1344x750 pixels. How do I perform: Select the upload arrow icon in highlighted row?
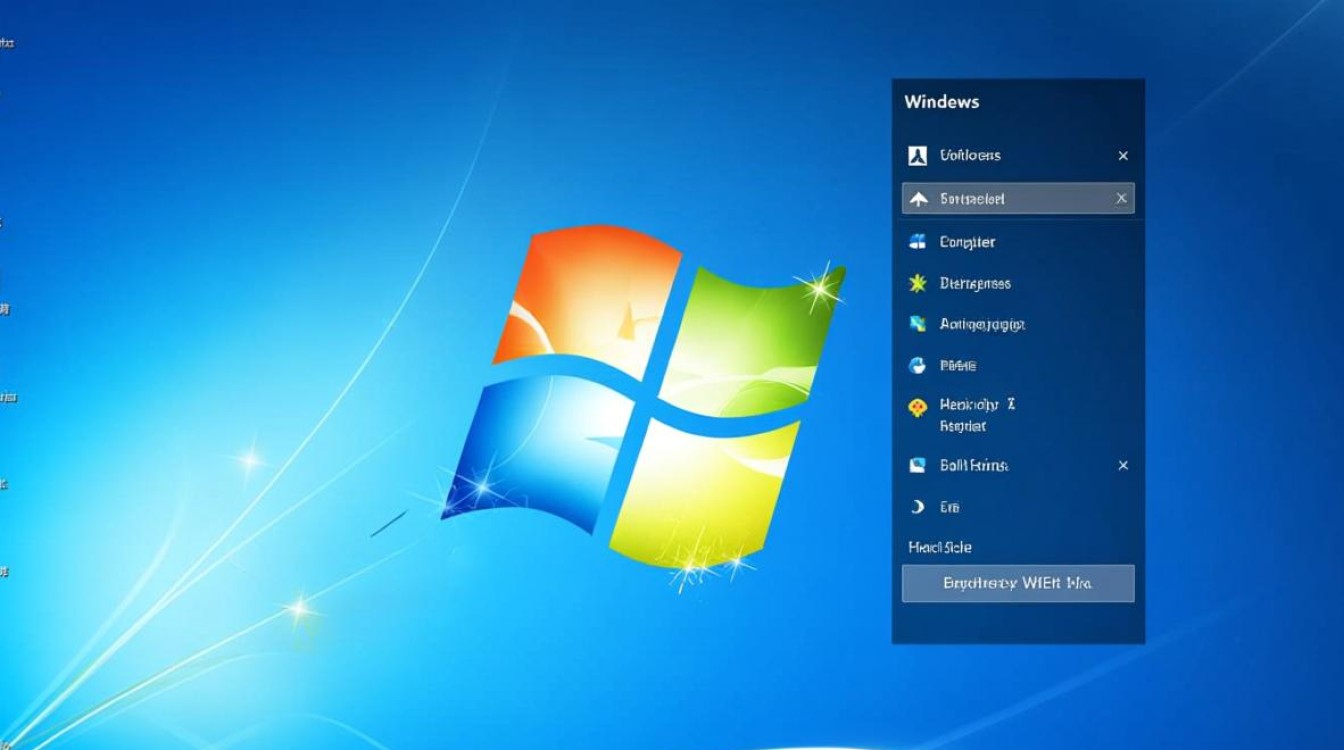[919, 198]
